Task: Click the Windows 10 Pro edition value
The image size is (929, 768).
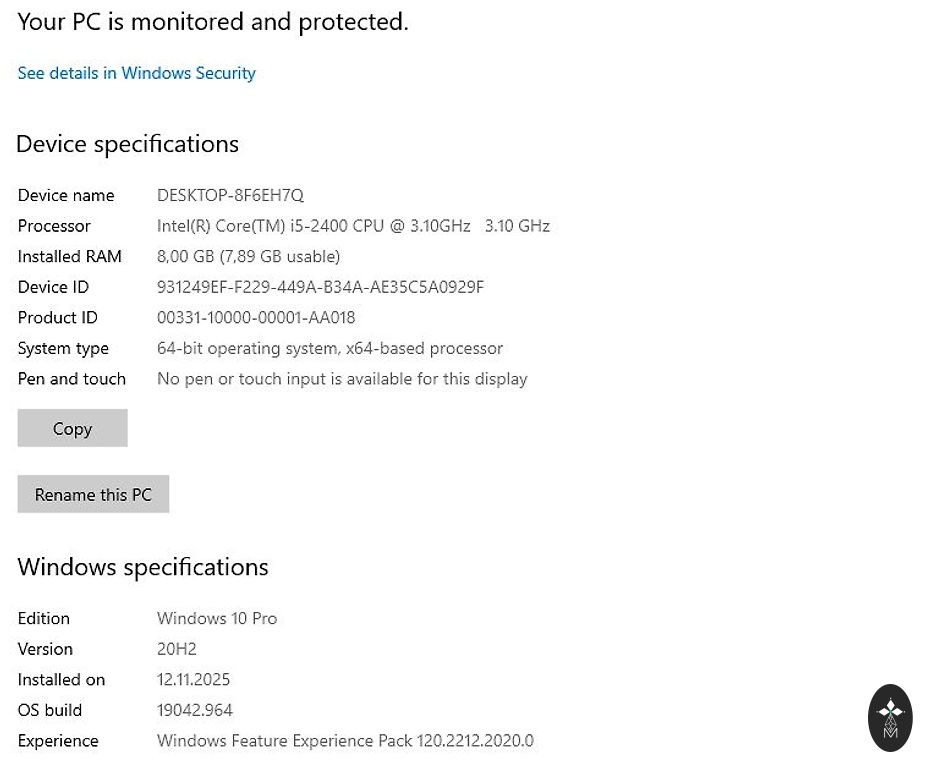Action: point(217,618)
